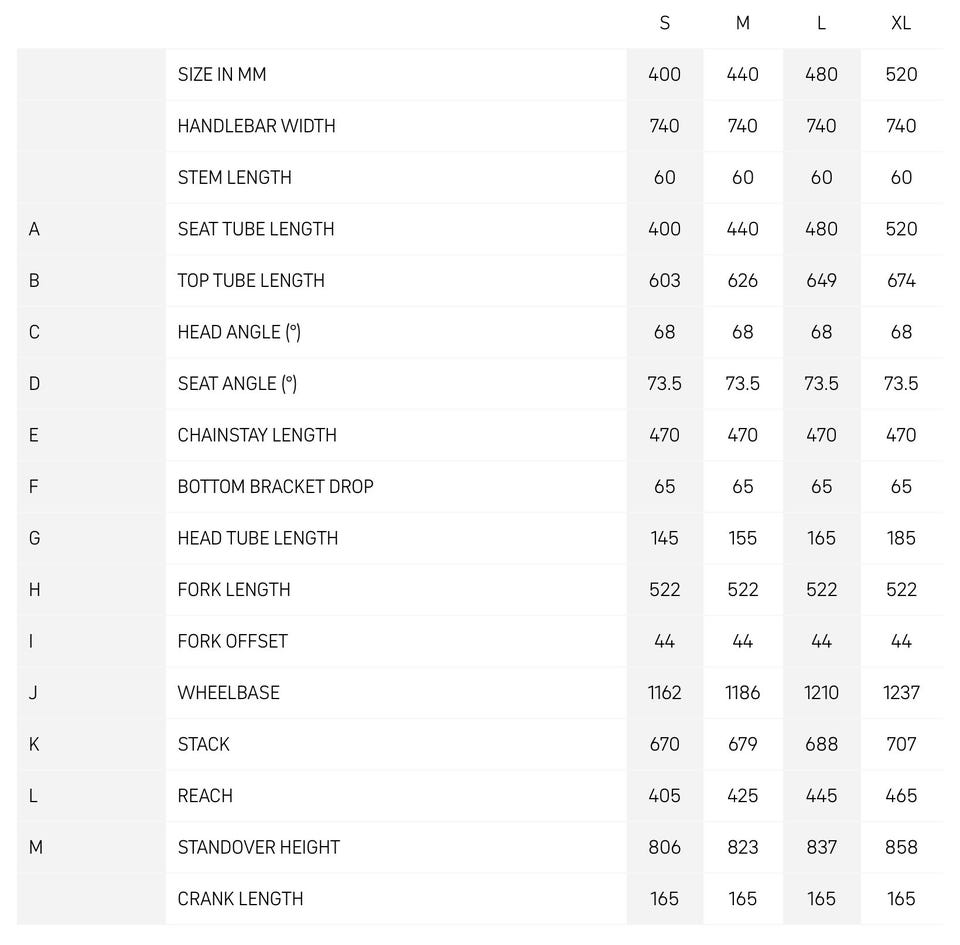Click the TOP TUBE LENGTH row label
The image size is (960, 945).
[x=251, y=281]
